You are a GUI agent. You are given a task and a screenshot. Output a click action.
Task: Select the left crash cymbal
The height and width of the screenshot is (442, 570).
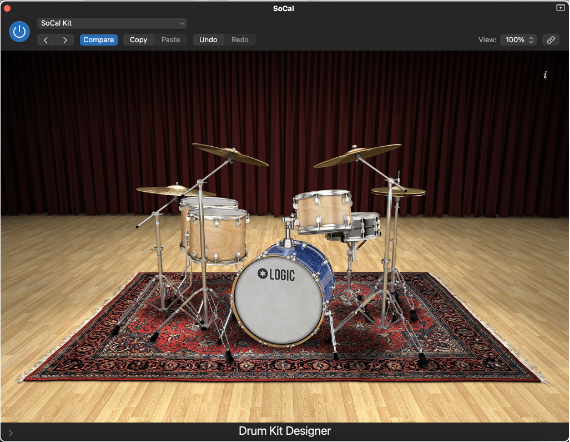click(x=230, y=154)
